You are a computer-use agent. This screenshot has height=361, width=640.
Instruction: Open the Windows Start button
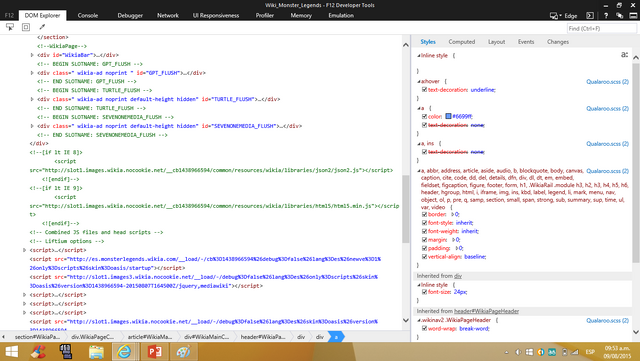[x=11, y=352]
